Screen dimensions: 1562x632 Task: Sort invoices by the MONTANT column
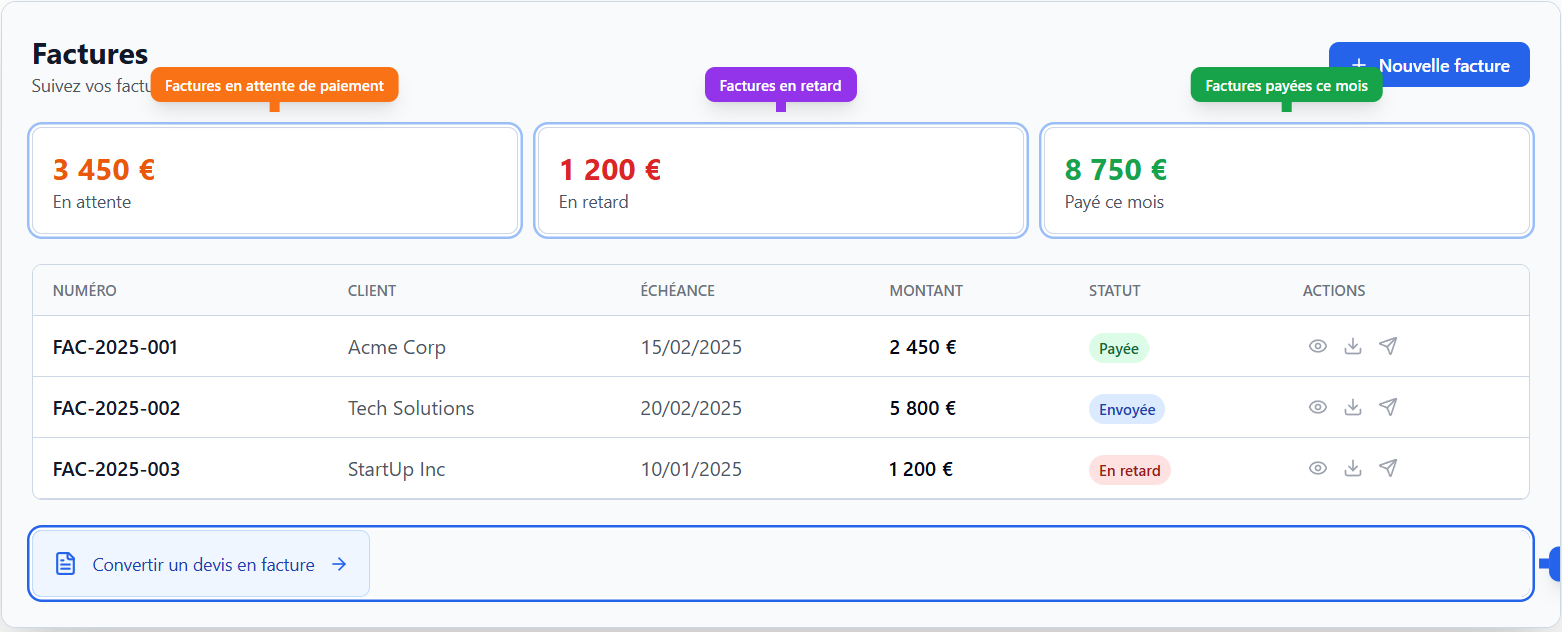click(926, 290)
